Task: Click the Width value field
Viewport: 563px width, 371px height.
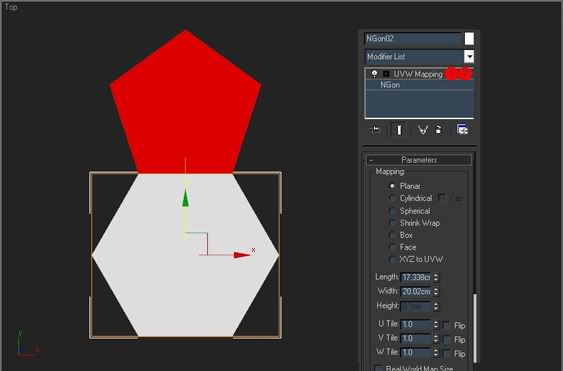Action: point(416,291)
